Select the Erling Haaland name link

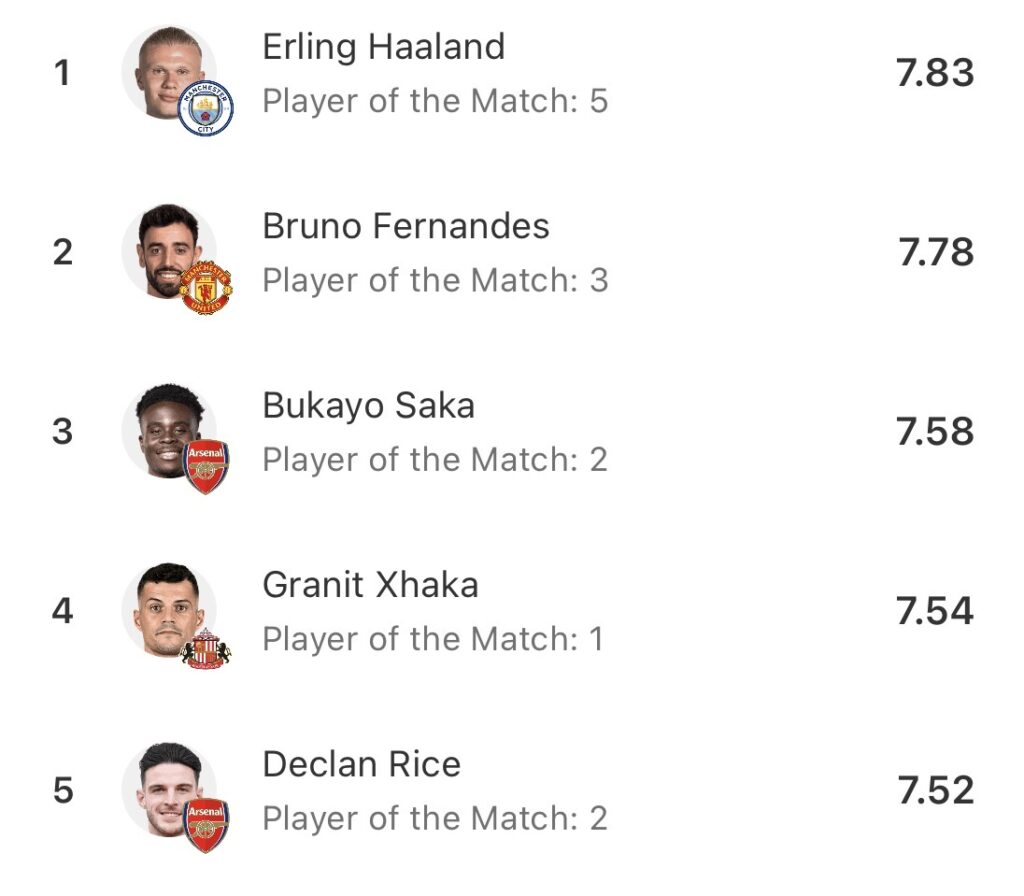pyautogui.click(x=383, y=47)
